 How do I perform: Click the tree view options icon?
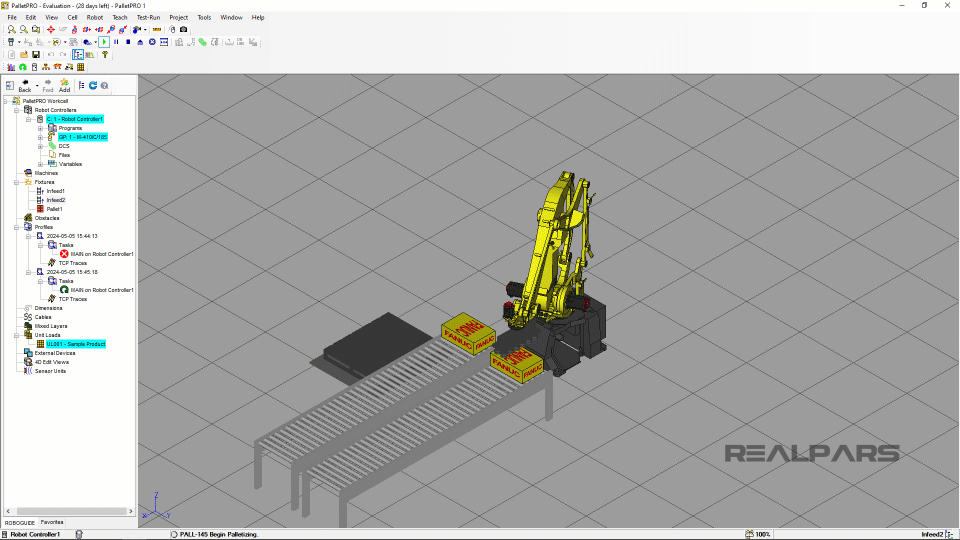click(81, 86)
